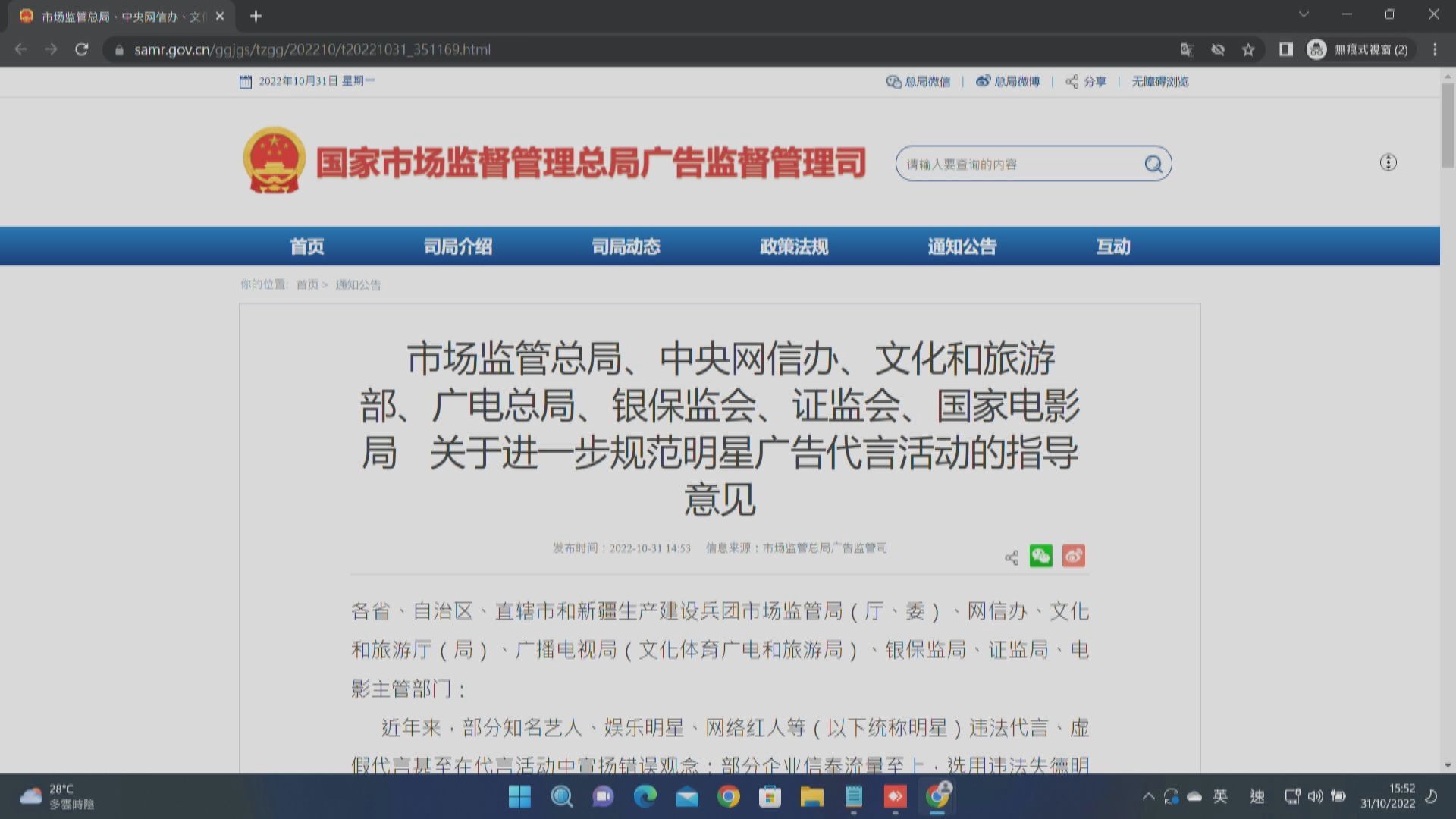The width and height of the screenshot is (1456, 819).
Task: Switch the 英 input language in the taskbar
Action: pos(1221,796)
